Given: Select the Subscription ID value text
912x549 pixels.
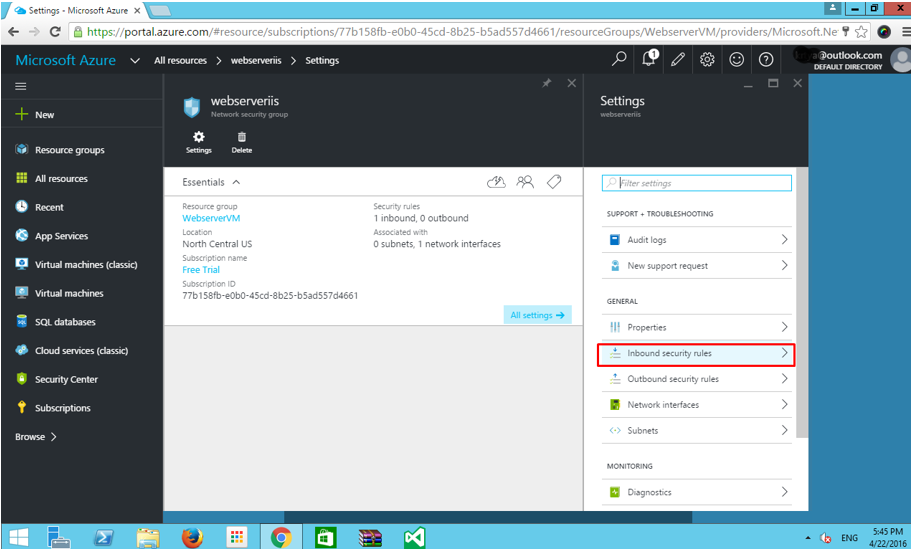Looking at the screenshot, I should click(270, 295).
